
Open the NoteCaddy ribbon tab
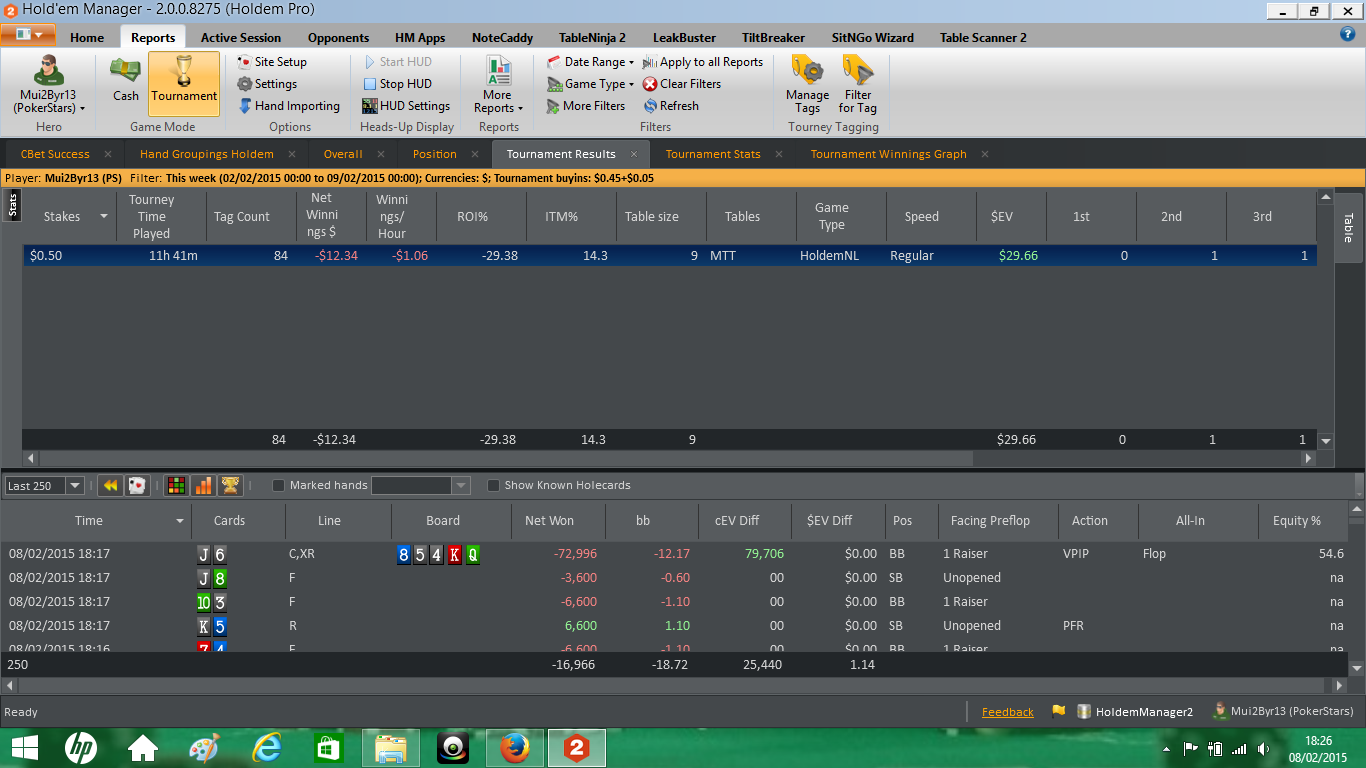coord(502,38)
